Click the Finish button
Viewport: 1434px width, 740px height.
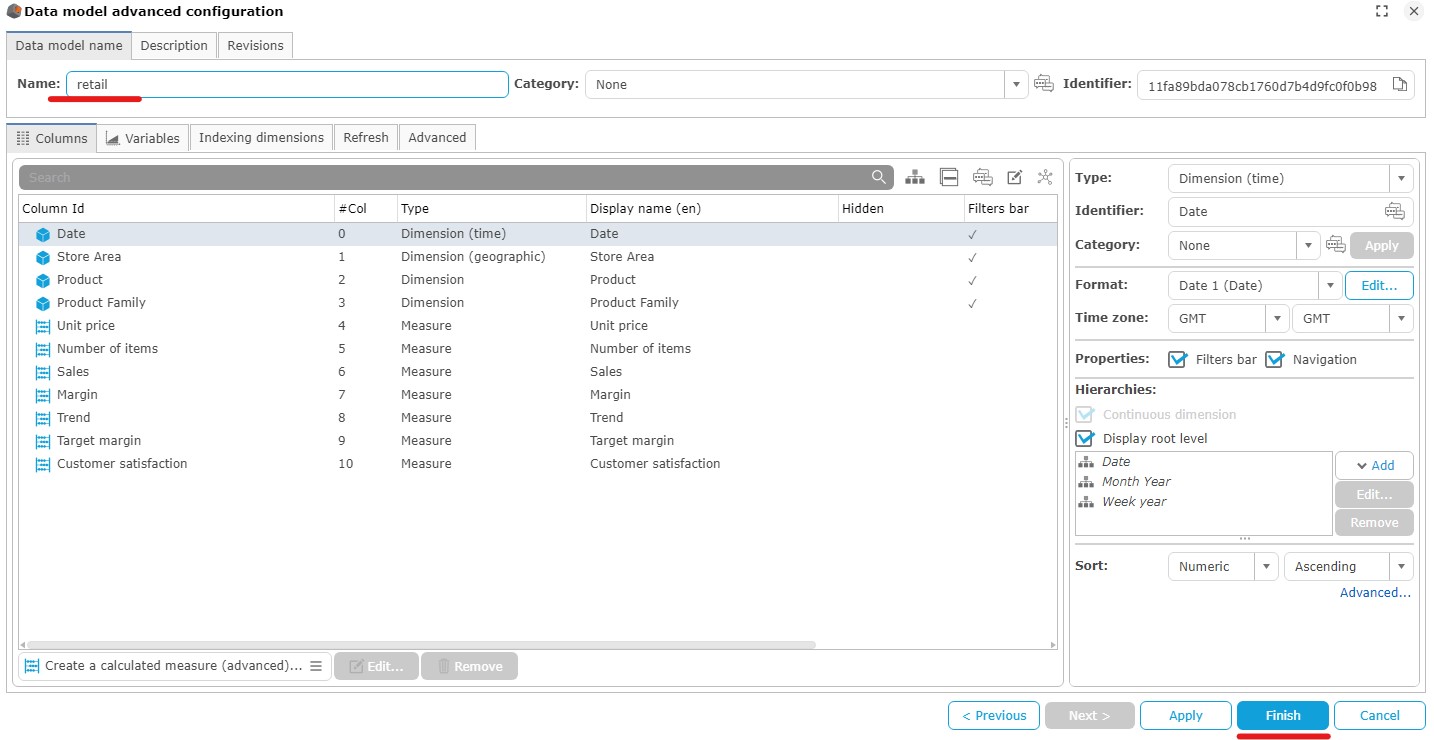(1283, 715)
